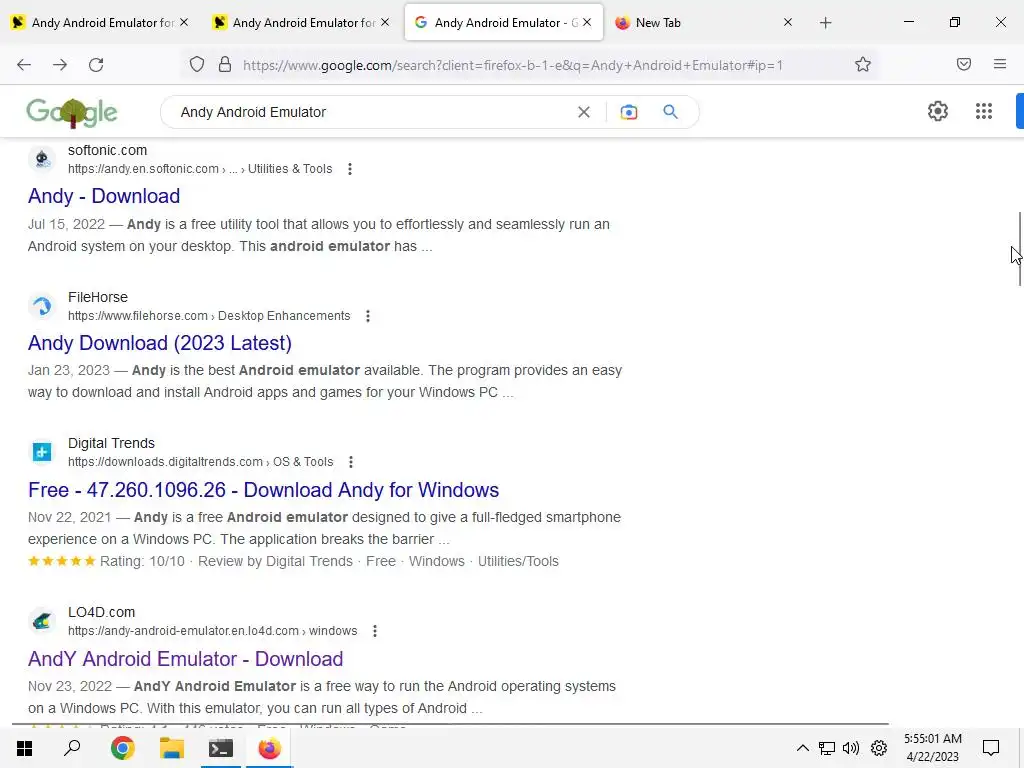Screen dimensions: 1024x768
Task: Open tracking protection shield info
Action: pos(197,65)
